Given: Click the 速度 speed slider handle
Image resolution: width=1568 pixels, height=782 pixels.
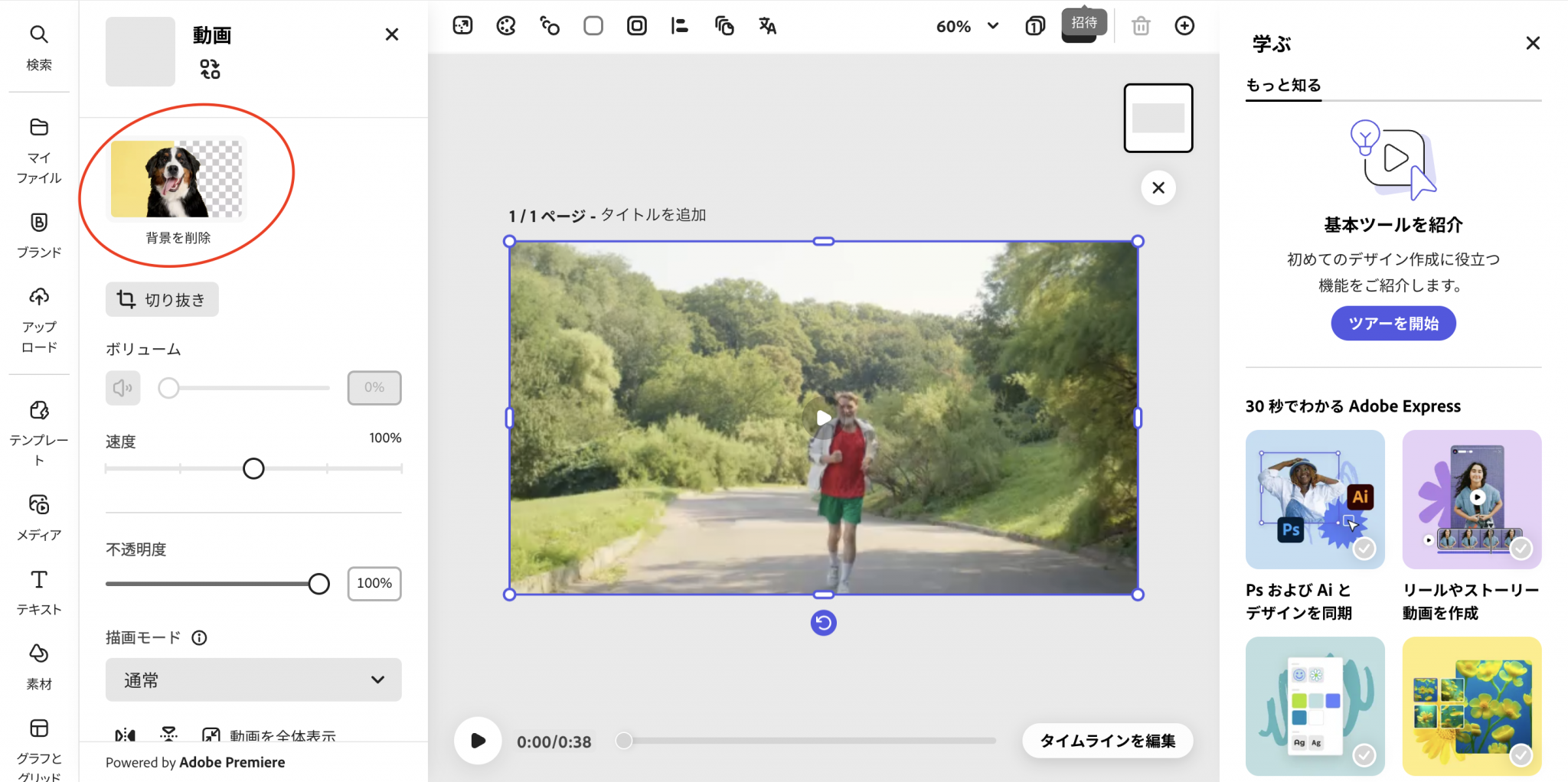Looking at the screenshot, I should (x=253, y=468).
